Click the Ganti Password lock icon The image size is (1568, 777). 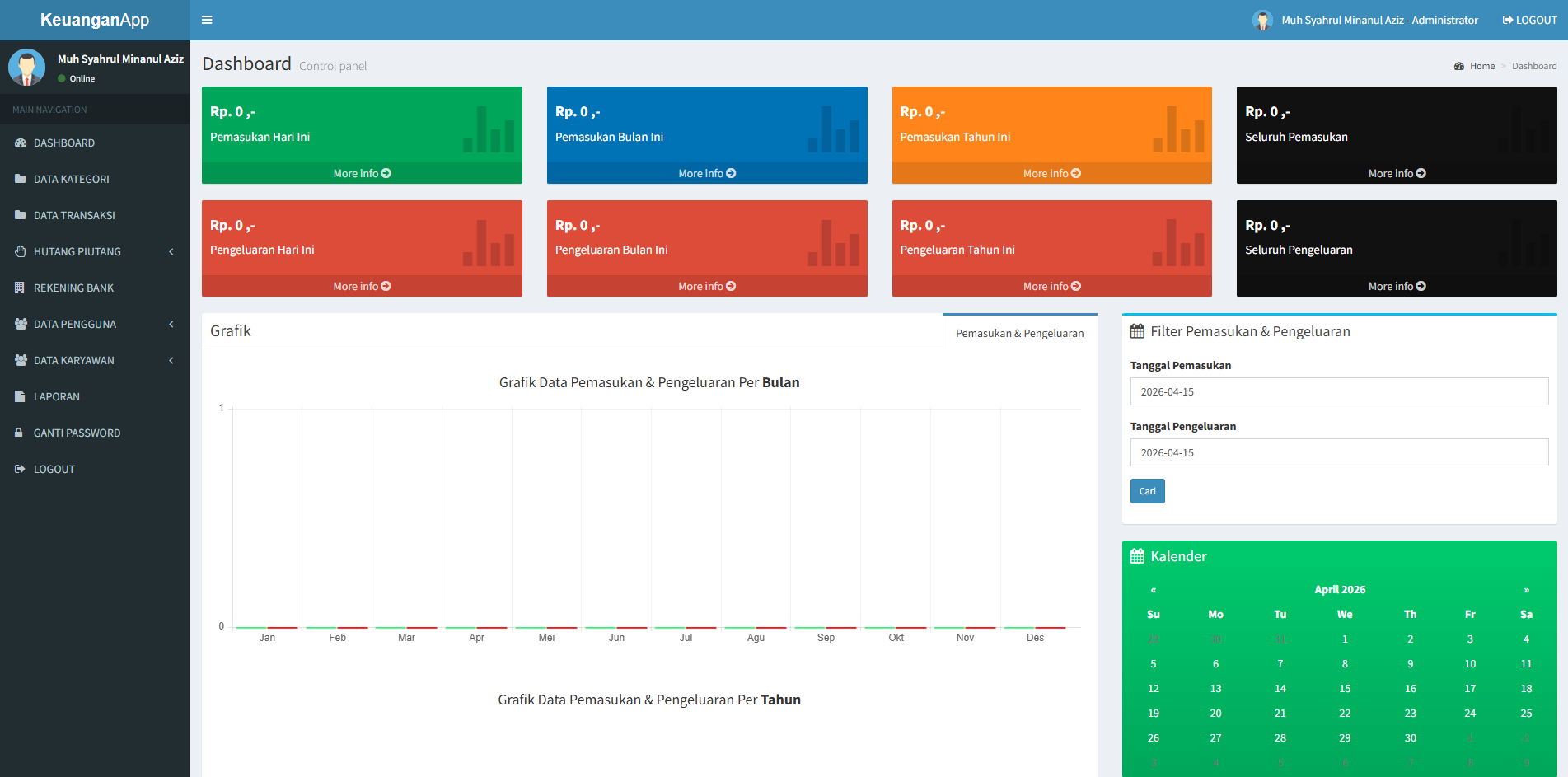[x=19, y=433]
